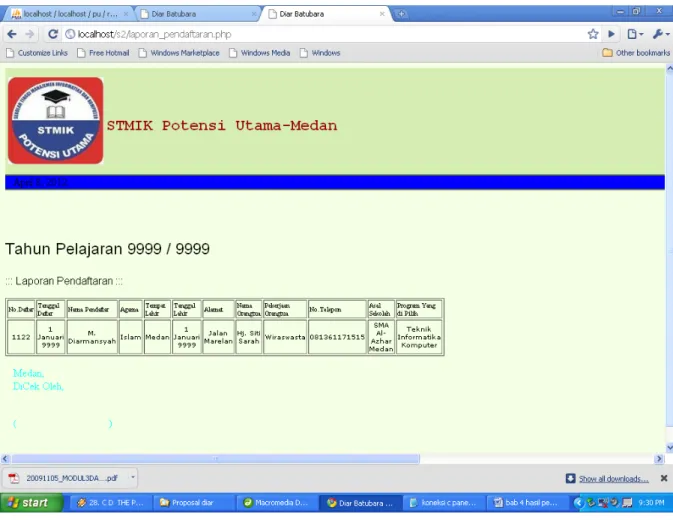Close the localhost phpMyAdmin tab
Image resolution: width=673 pixels, height=520 pixels.
coord(126,14)
